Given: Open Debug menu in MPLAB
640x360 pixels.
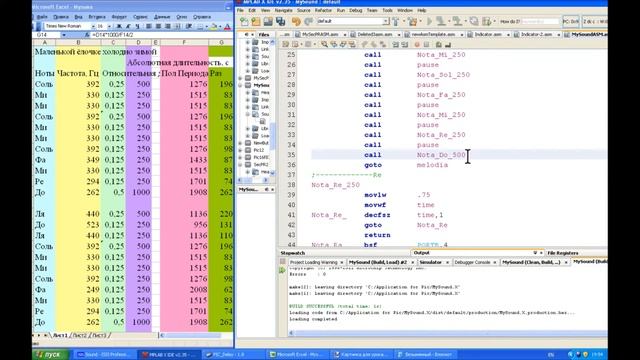Looking at the screenshot, I should point(356,10).
